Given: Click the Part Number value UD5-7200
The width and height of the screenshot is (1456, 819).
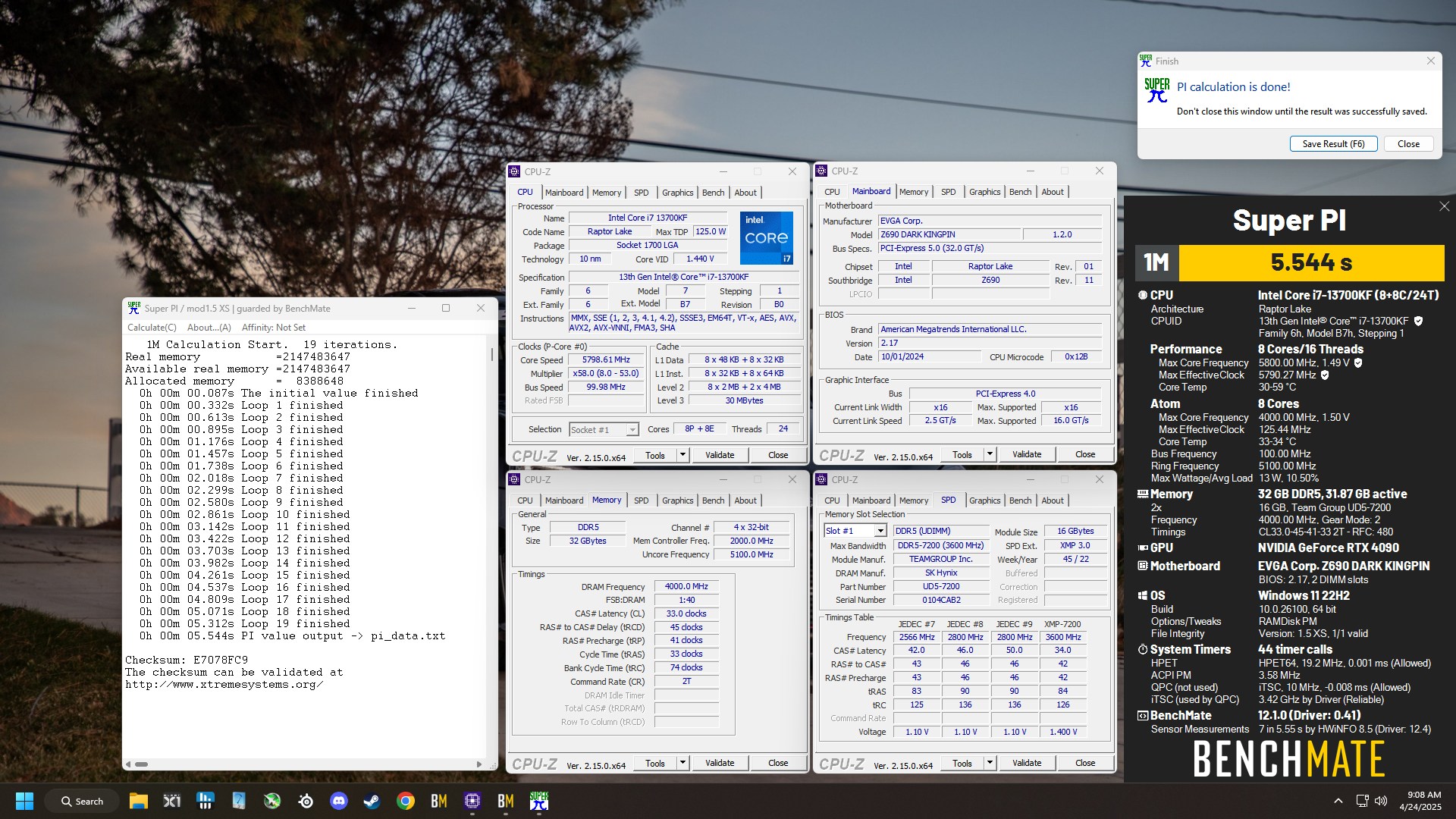Looking at the screenshot, I should (x=941, y=587).
